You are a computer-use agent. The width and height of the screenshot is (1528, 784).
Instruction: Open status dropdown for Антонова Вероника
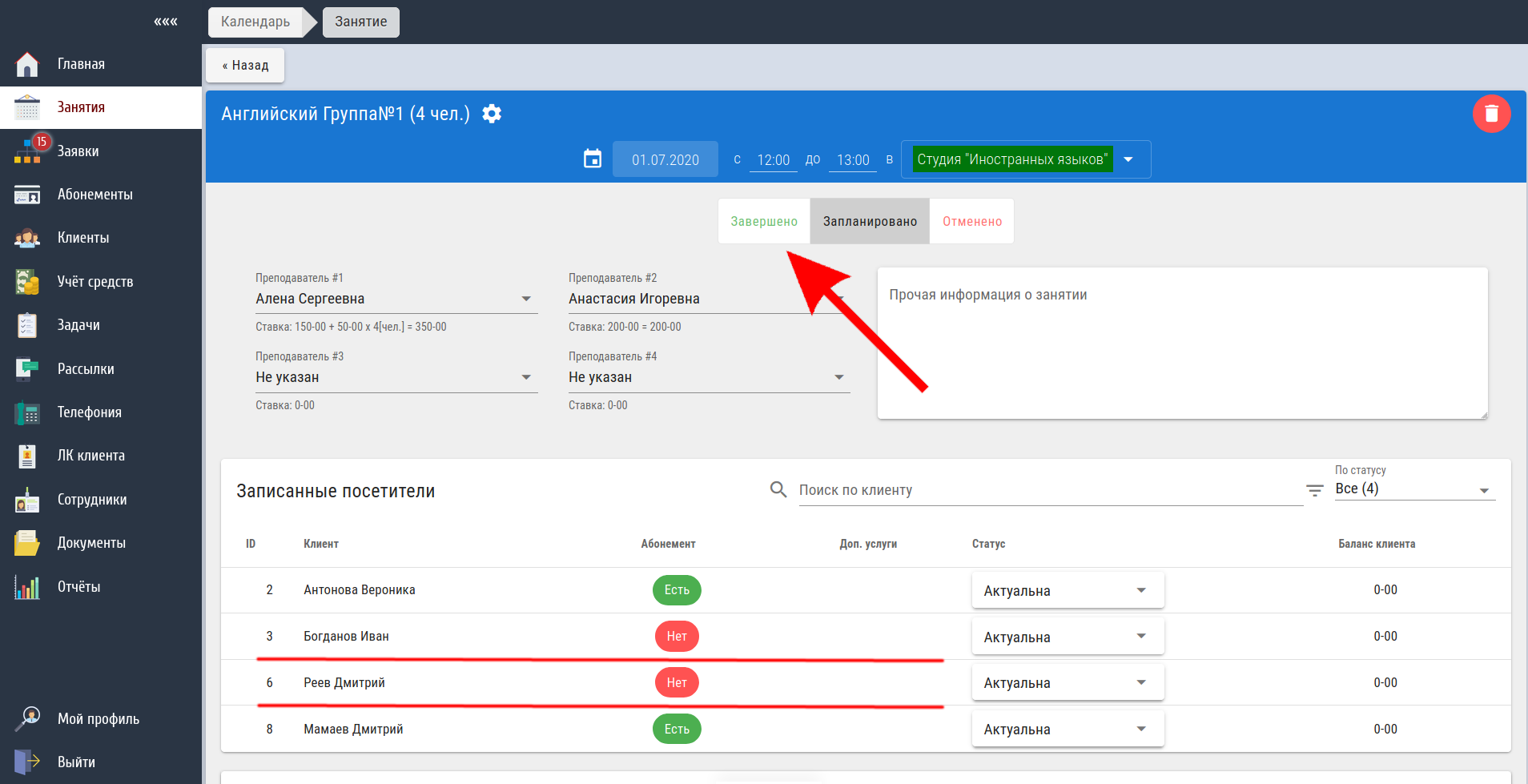[1068, 590]
